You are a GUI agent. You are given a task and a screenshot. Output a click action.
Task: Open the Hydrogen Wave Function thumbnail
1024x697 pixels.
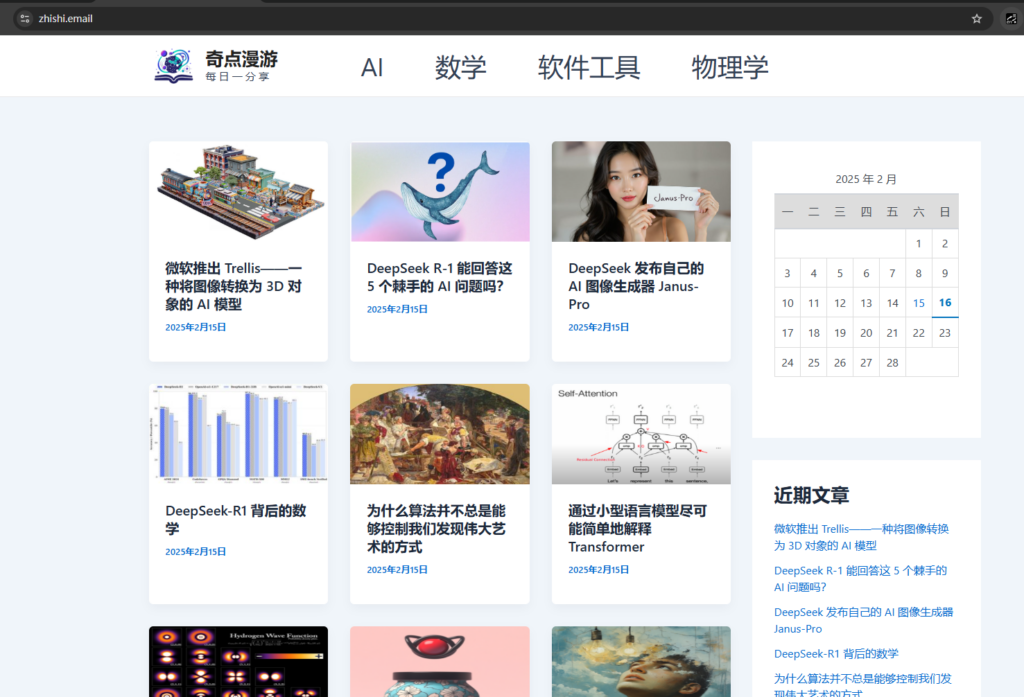click(238, 662)
